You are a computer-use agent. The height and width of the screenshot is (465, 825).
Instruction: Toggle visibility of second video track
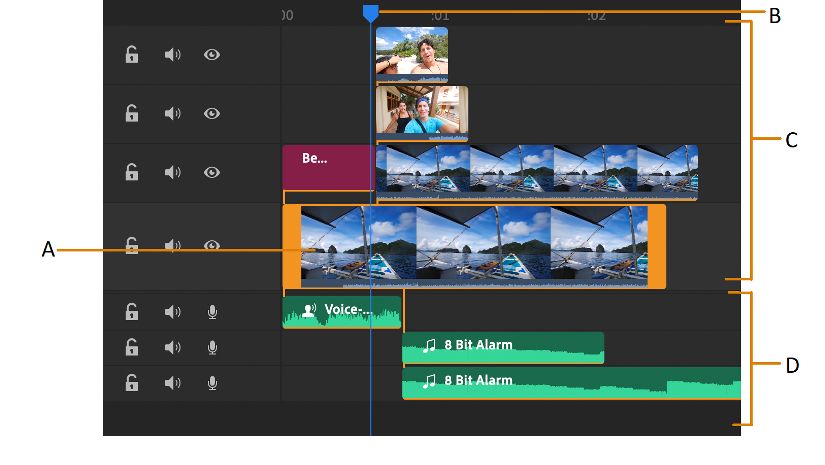click(x=212, y=113)
